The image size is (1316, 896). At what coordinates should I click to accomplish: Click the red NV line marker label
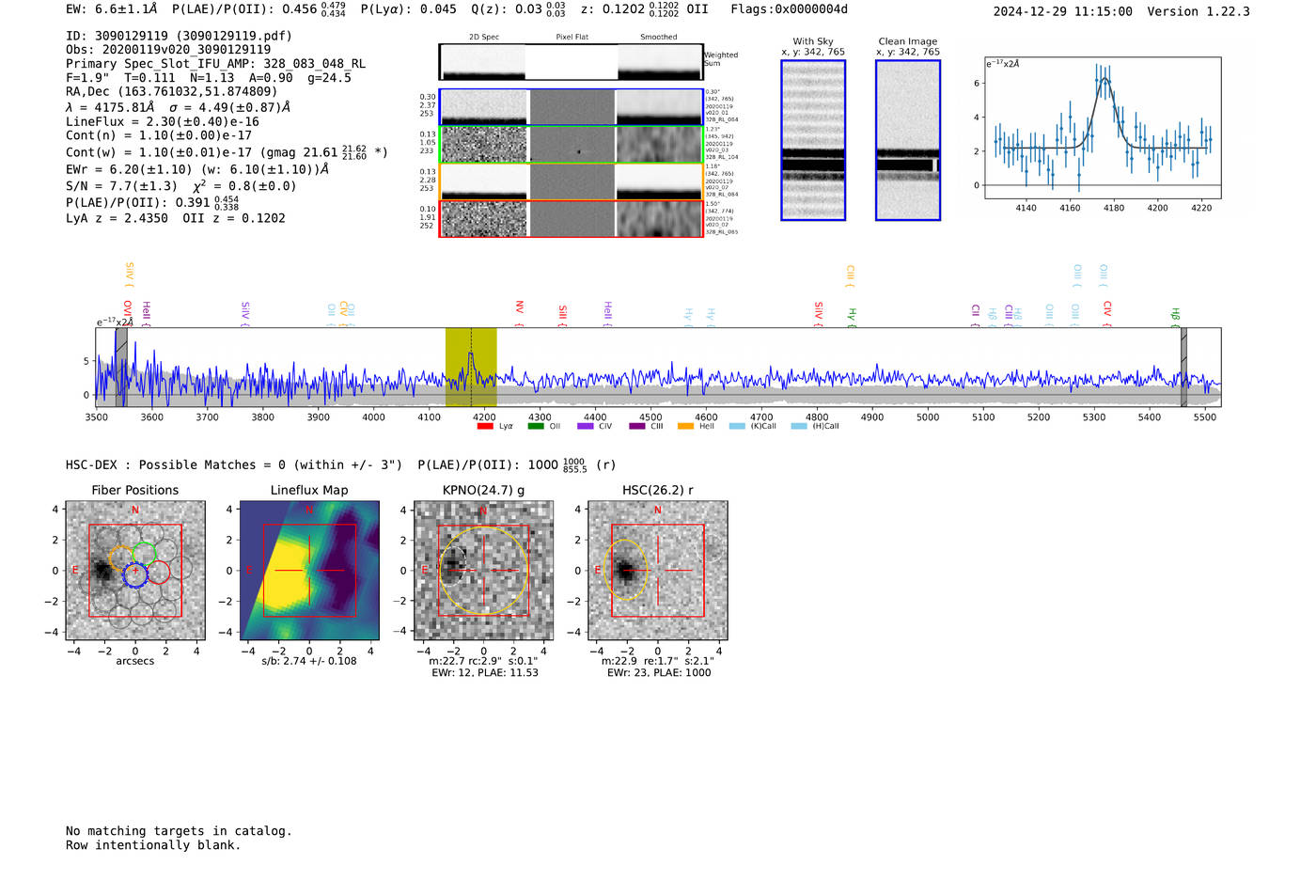[520, 307]
